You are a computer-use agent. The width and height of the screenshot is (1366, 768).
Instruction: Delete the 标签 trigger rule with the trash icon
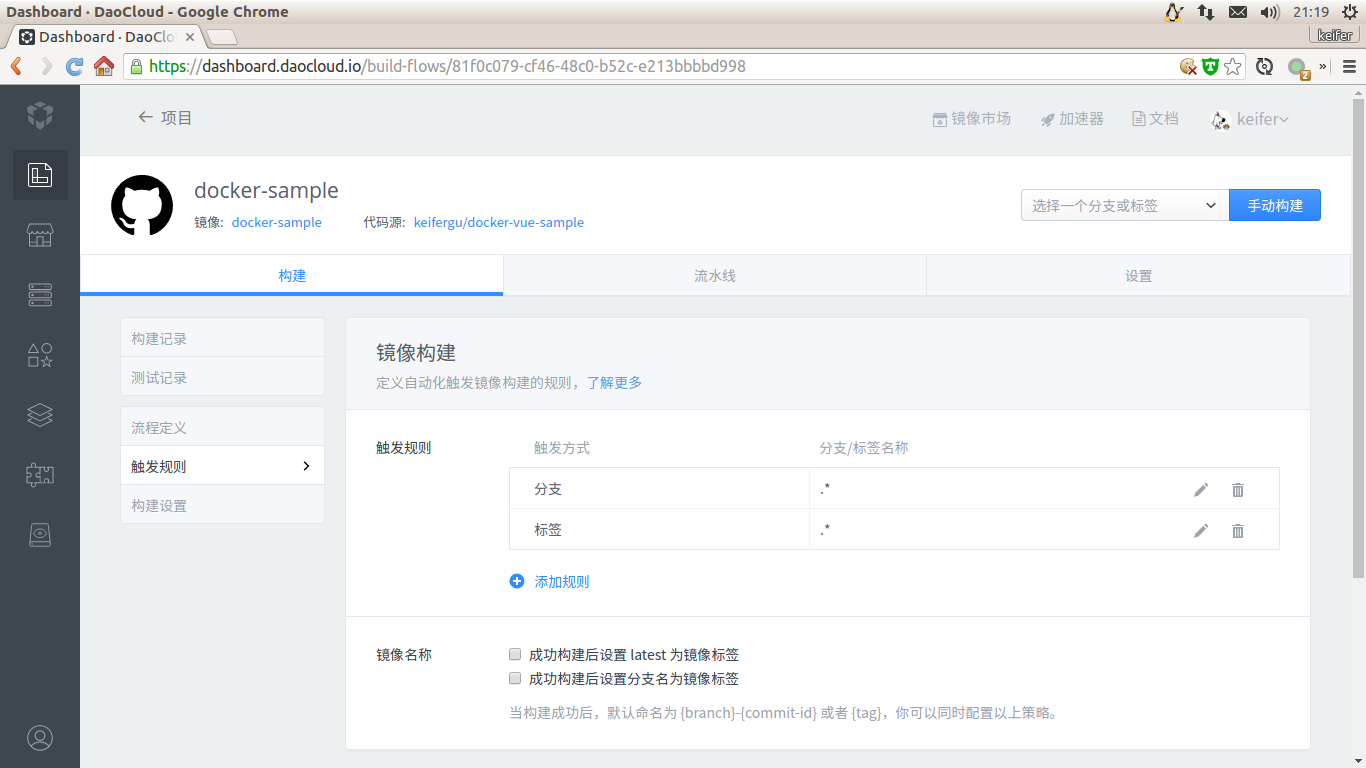(1238, 530)
